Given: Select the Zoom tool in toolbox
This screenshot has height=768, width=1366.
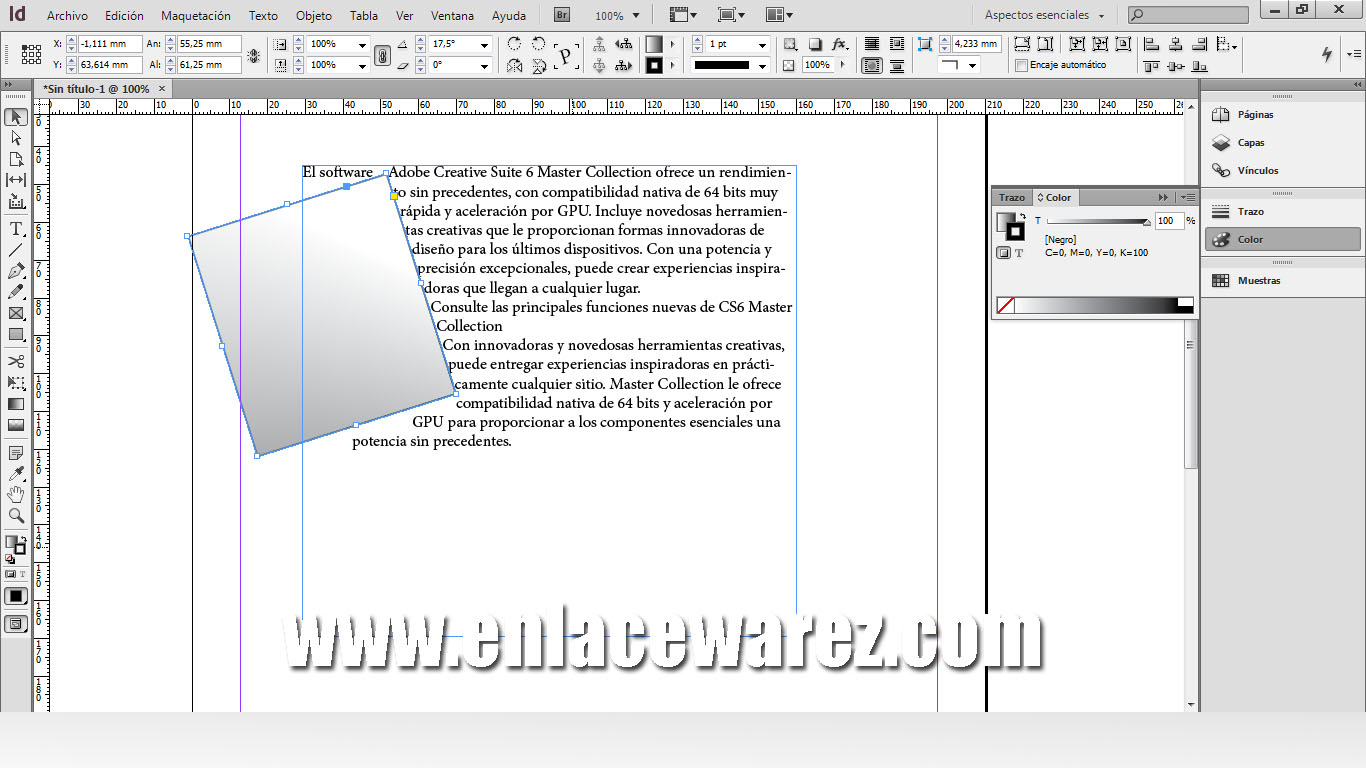Looking at the screenshot, I should (16, 516).
